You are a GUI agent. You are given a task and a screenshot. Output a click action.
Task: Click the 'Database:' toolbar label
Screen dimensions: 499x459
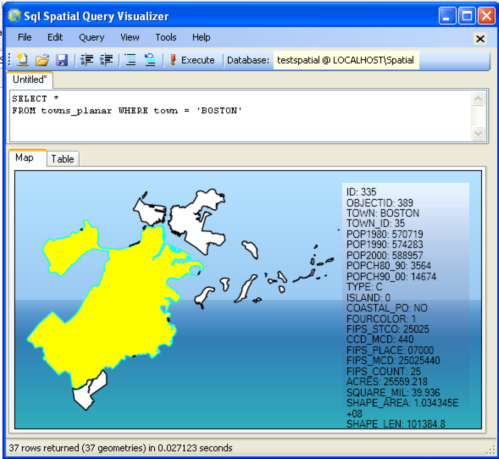(248, 60)
